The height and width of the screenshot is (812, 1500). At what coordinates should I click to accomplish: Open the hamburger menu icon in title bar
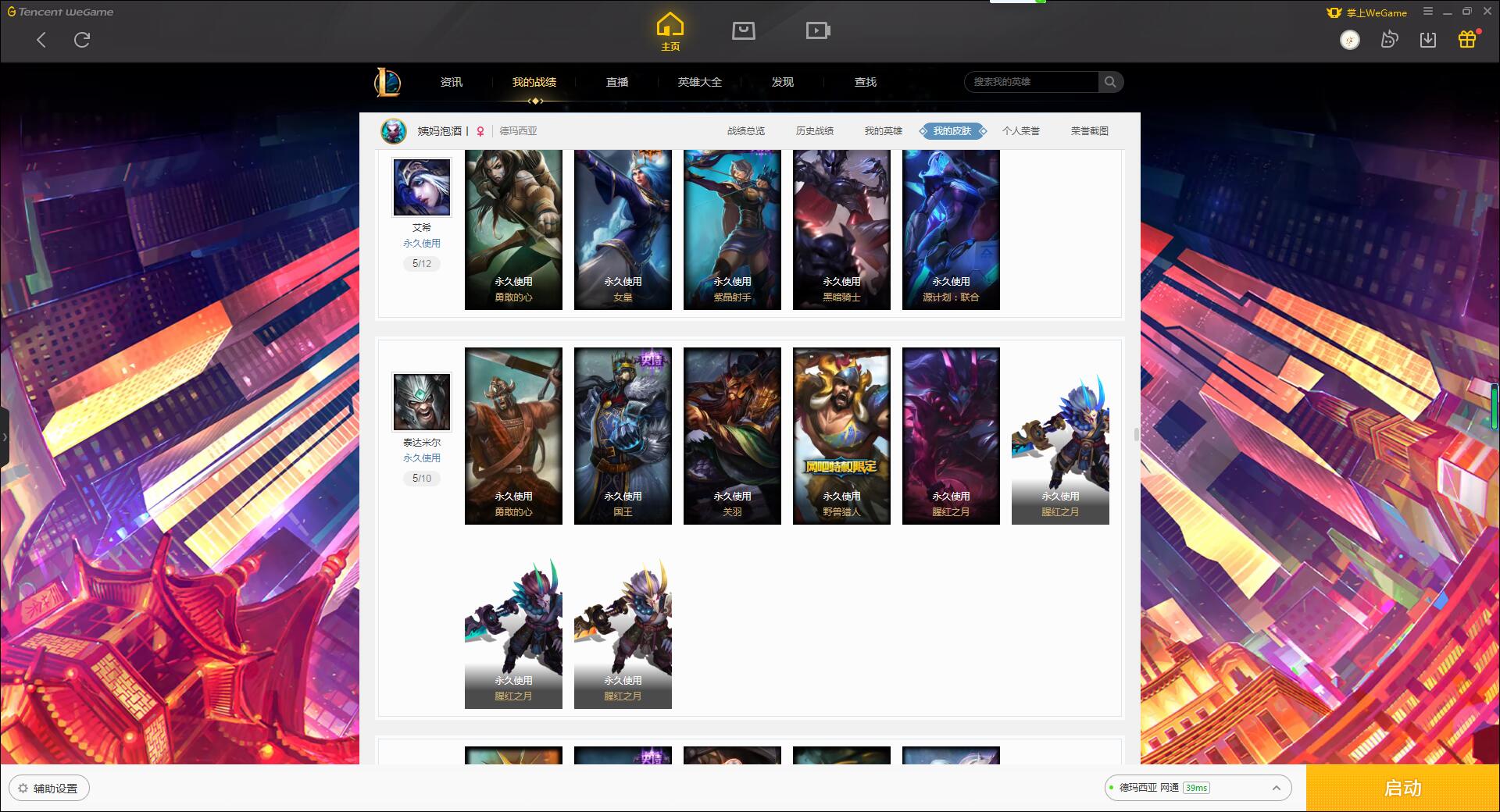(1428, 12)
